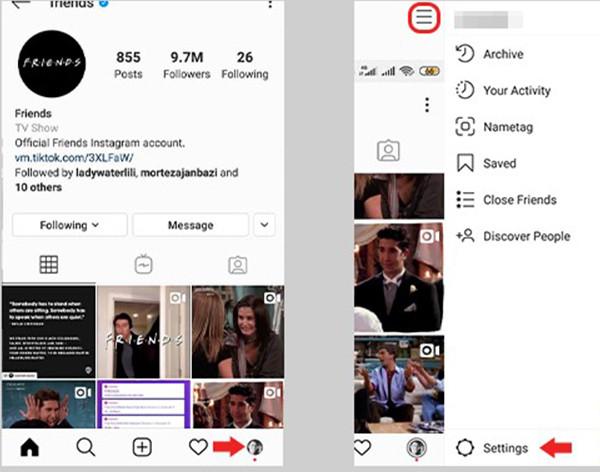The height and width of the screenshot is (472, 600).
Task: Open the Search magnifier icon
Action: (86, 447)
